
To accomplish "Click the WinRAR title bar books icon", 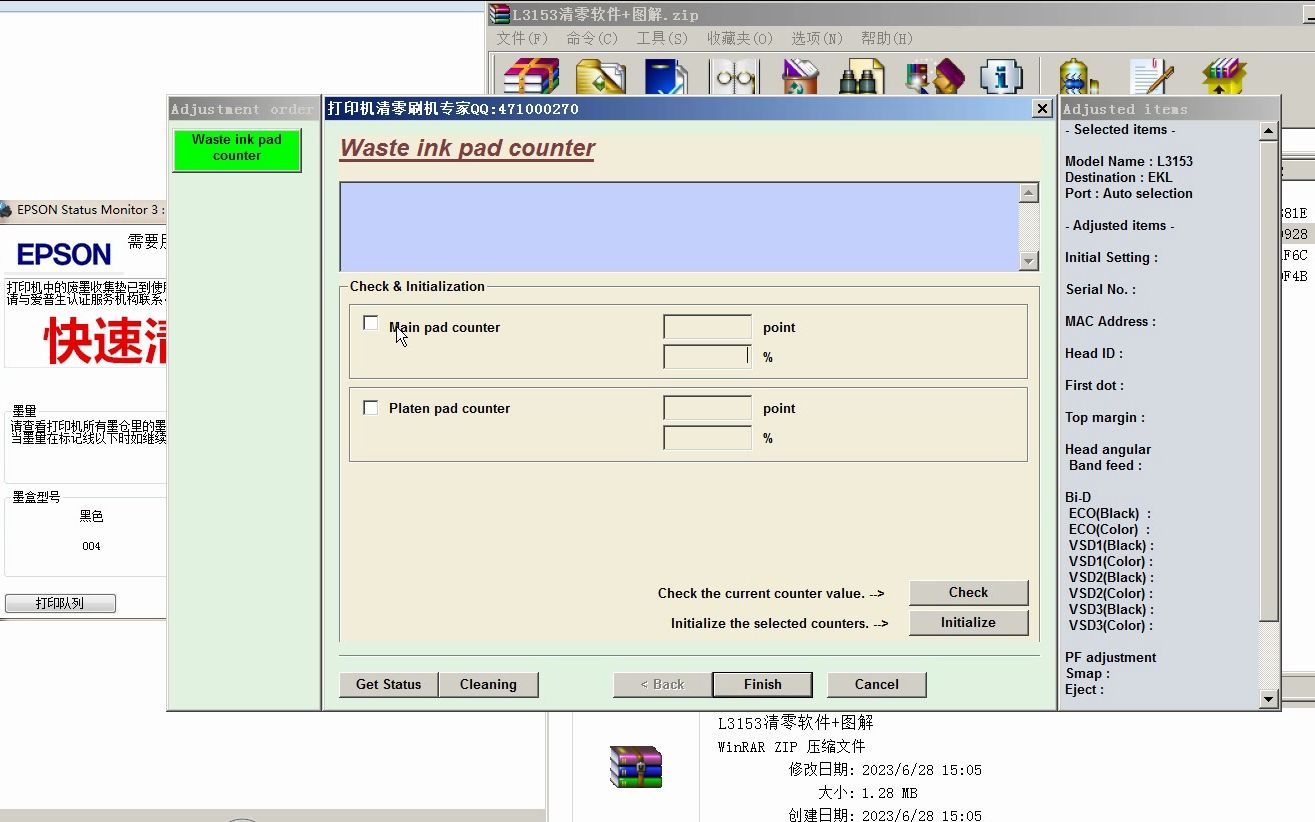I will pos(499,14).
